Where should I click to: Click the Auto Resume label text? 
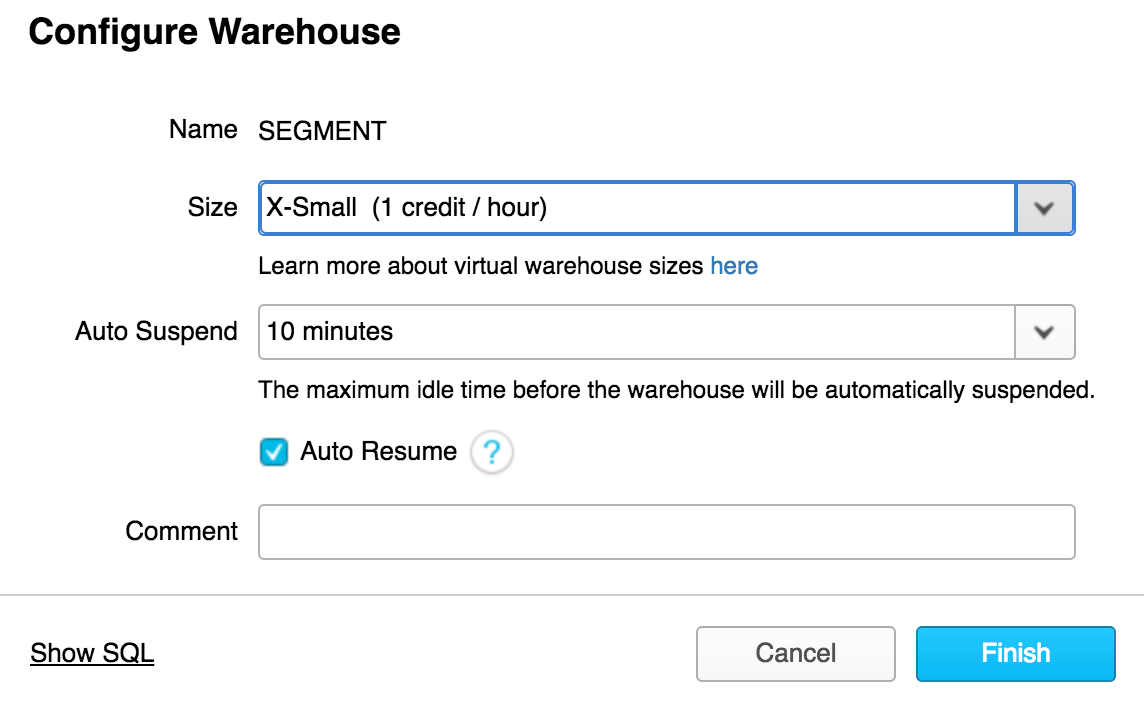coord(378,452)
